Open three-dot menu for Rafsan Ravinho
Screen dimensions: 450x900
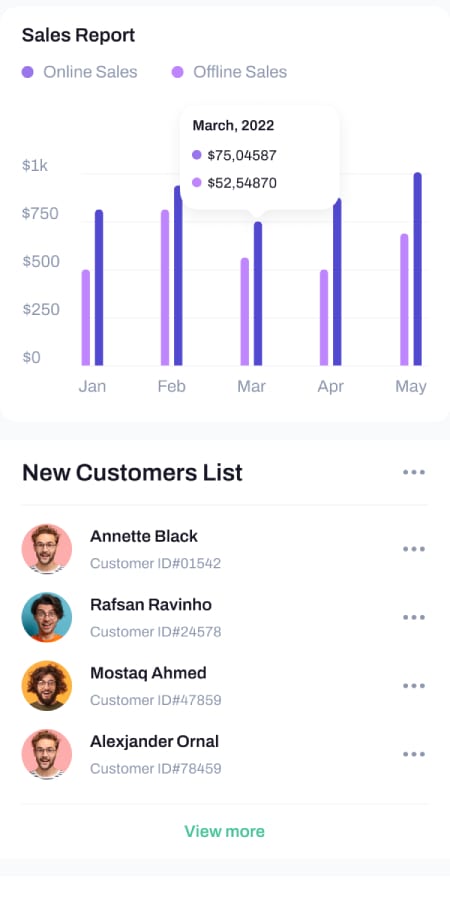(x=414, y=617)
